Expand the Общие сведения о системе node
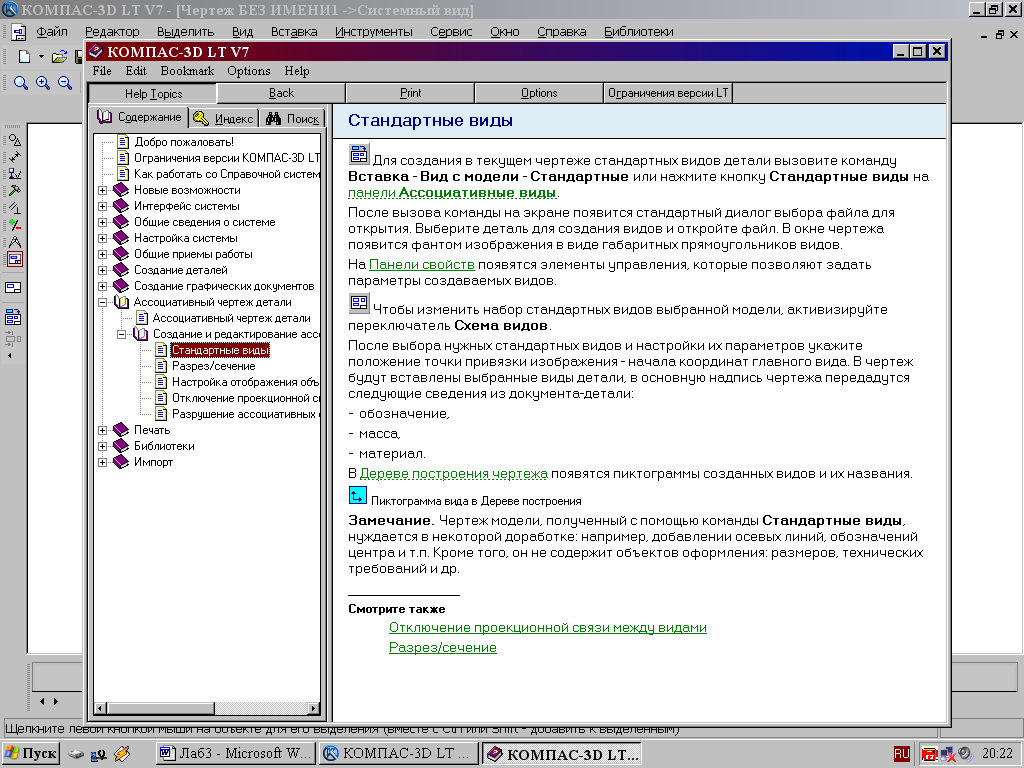The image size is (1024, 768). click(103, 222)
